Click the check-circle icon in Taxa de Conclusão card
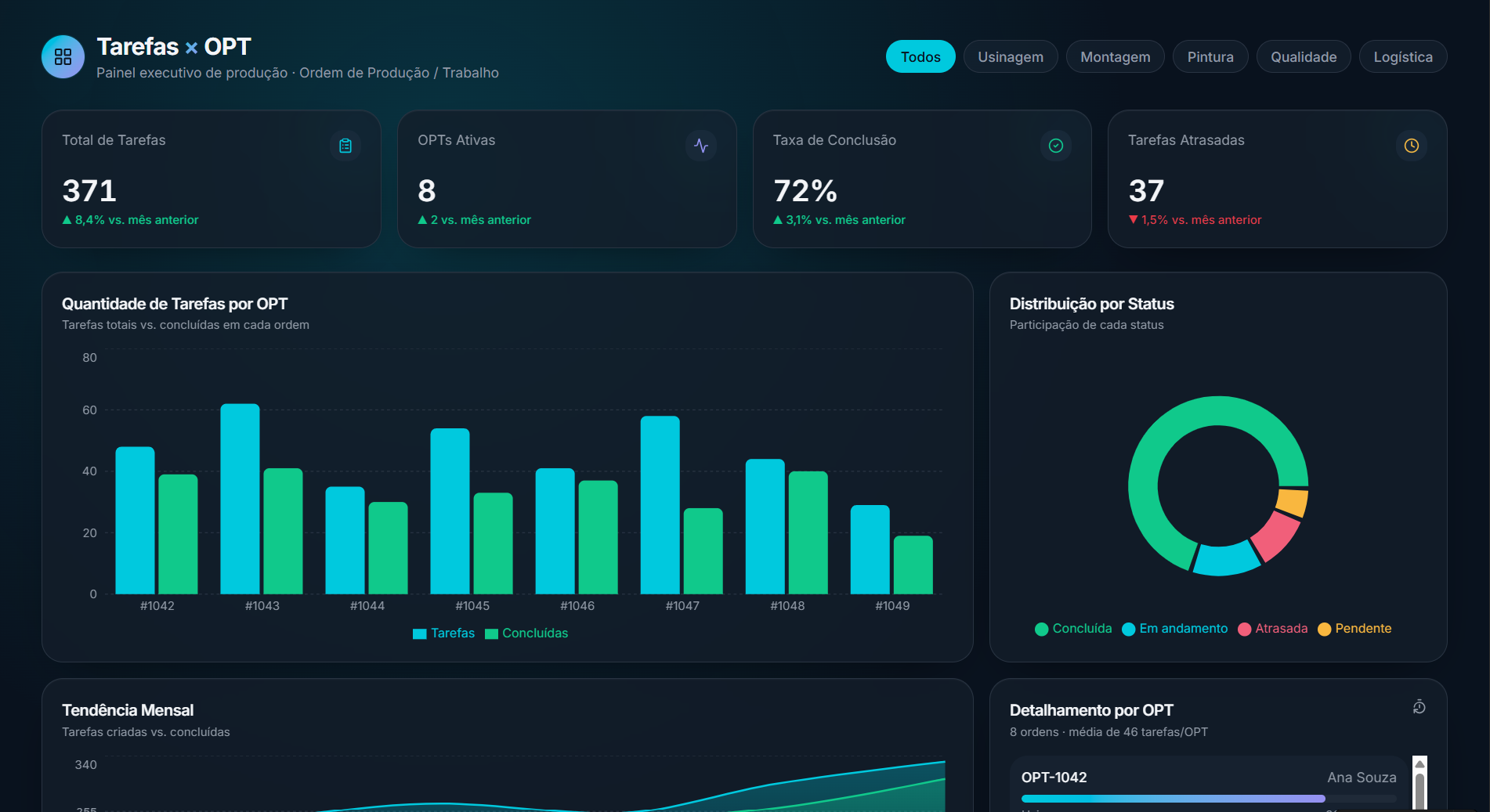1490x812 pixels. click(x=1056, y=146)
